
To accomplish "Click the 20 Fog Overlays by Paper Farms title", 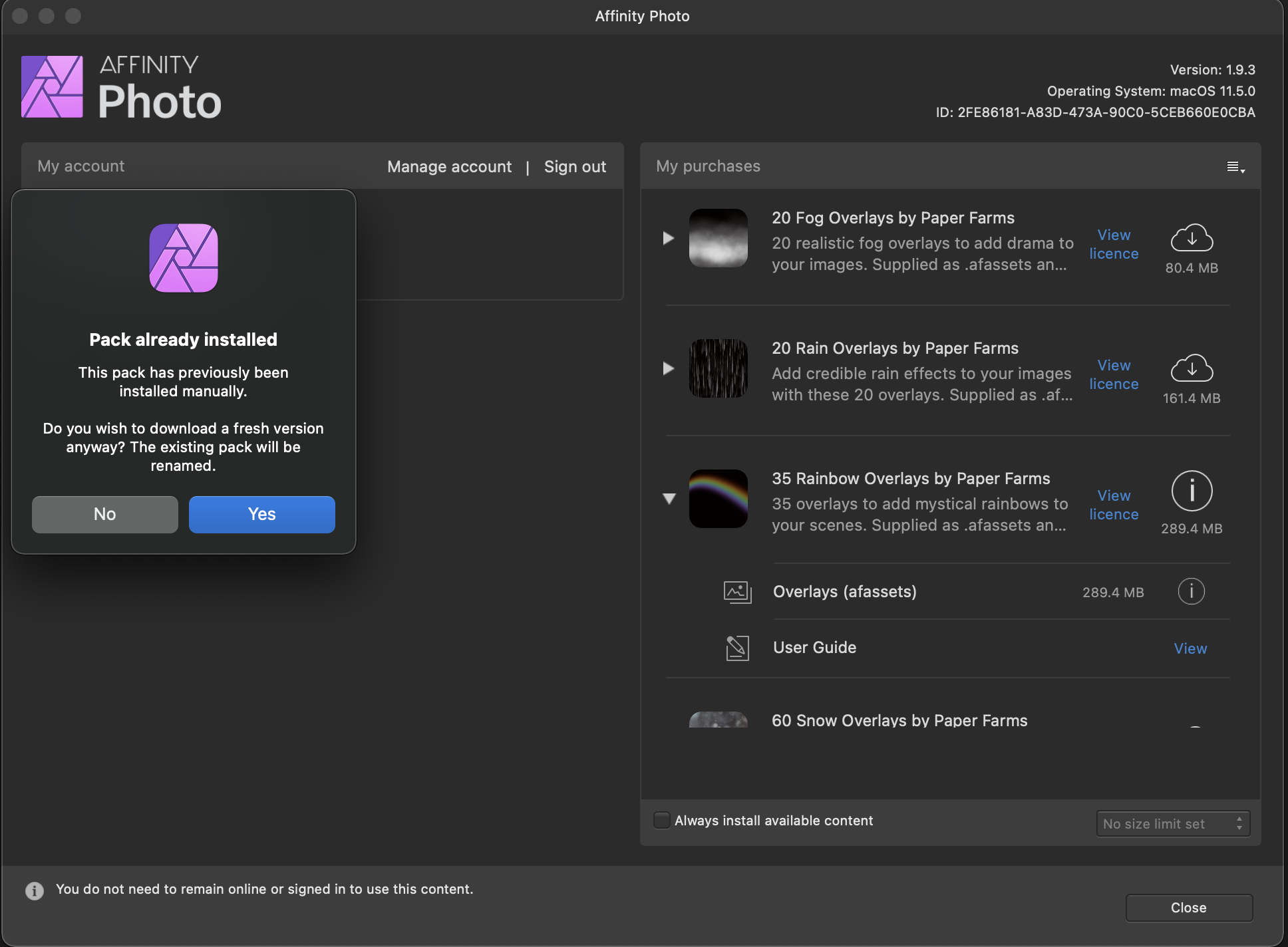I will [893, 218].
